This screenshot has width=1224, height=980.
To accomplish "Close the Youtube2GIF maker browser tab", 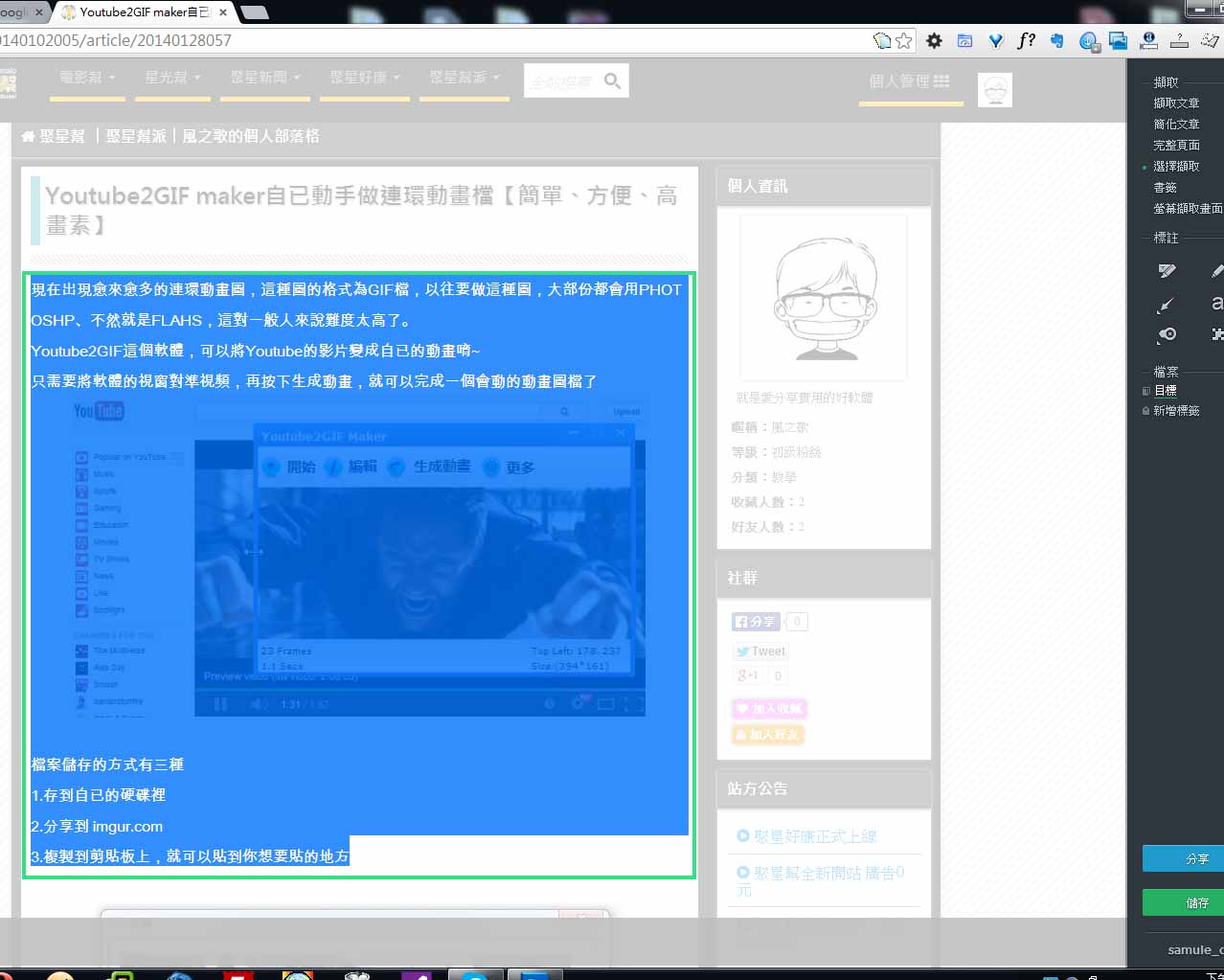I will (x=223, y=12).
